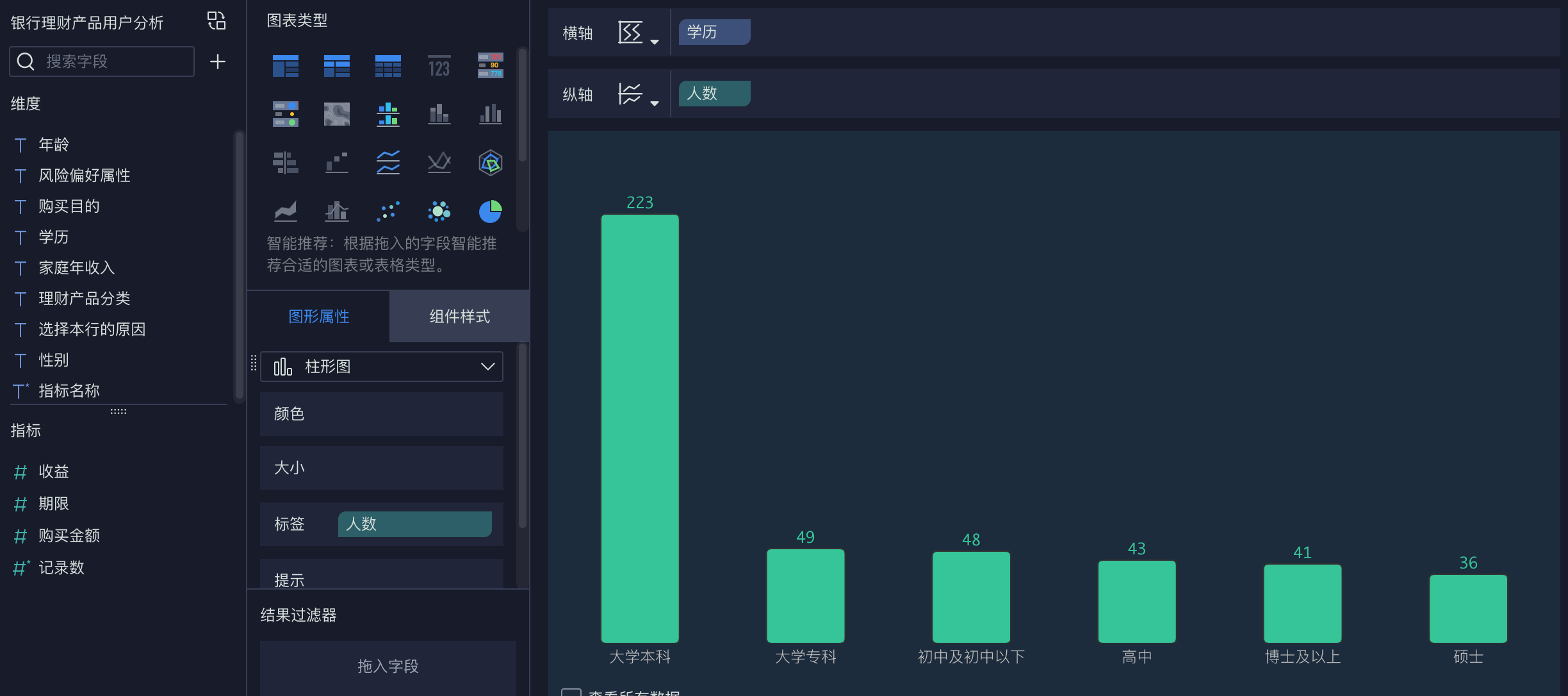Select the waterfall chart type
The height and width of the screenshot is (696, 1568).
(x=337, y=163)
